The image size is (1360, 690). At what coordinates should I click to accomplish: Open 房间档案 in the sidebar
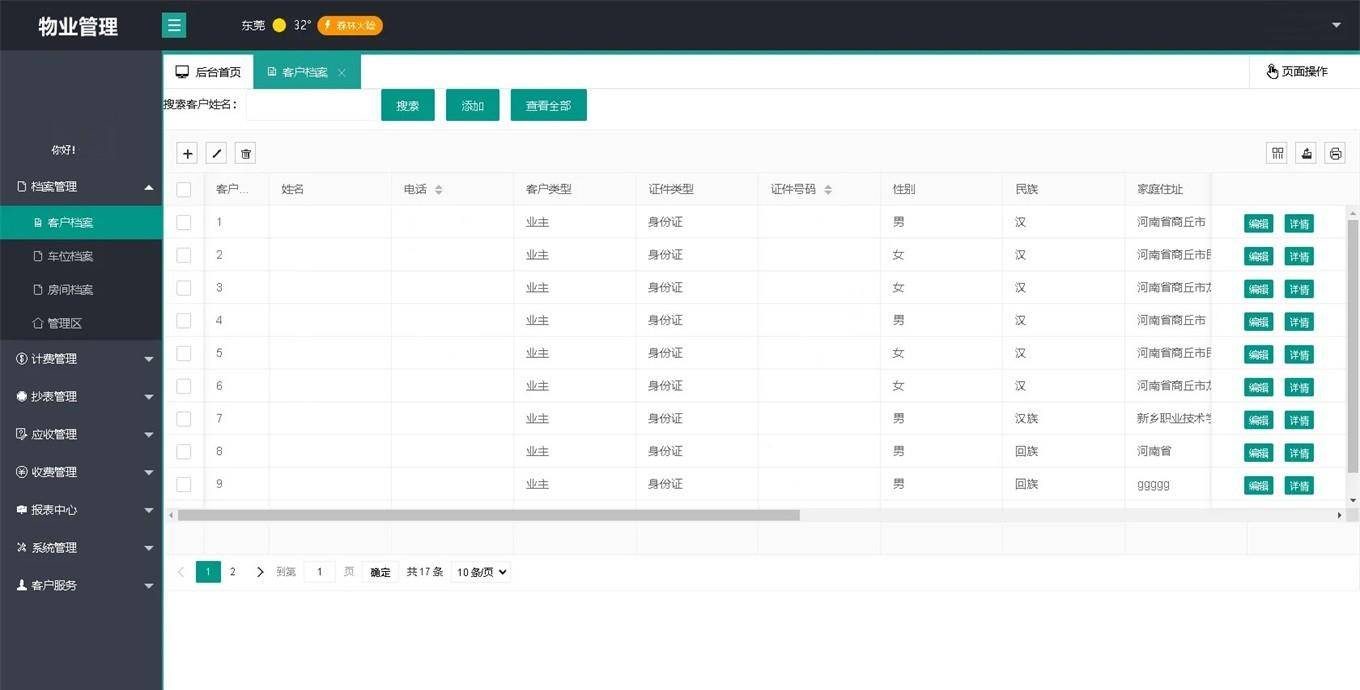pos(81,290)
